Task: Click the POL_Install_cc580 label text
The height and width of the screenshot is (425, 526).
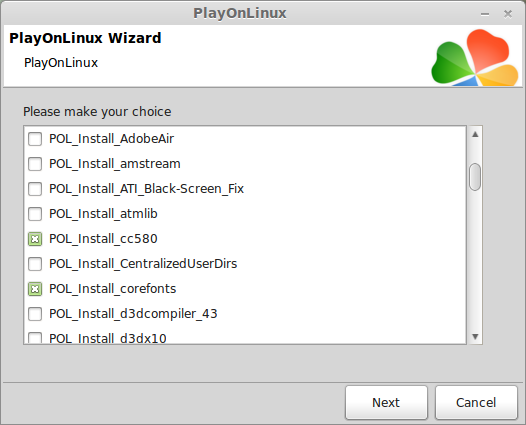Action: [x=103, y=239]
